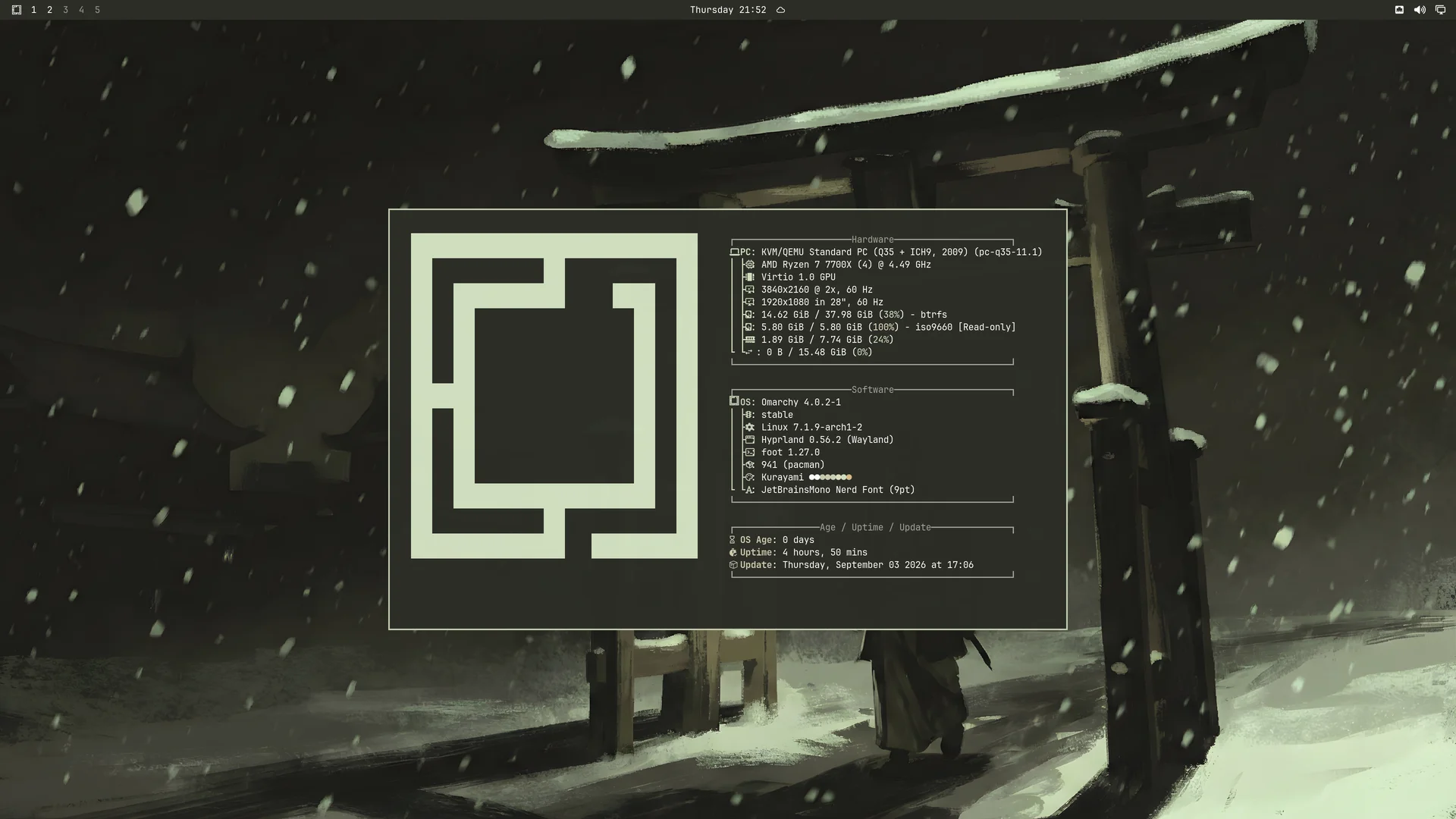This screenshot has width=1456, height=819.
Task: Switch to workspace 1
Action: tap(33, 10)
